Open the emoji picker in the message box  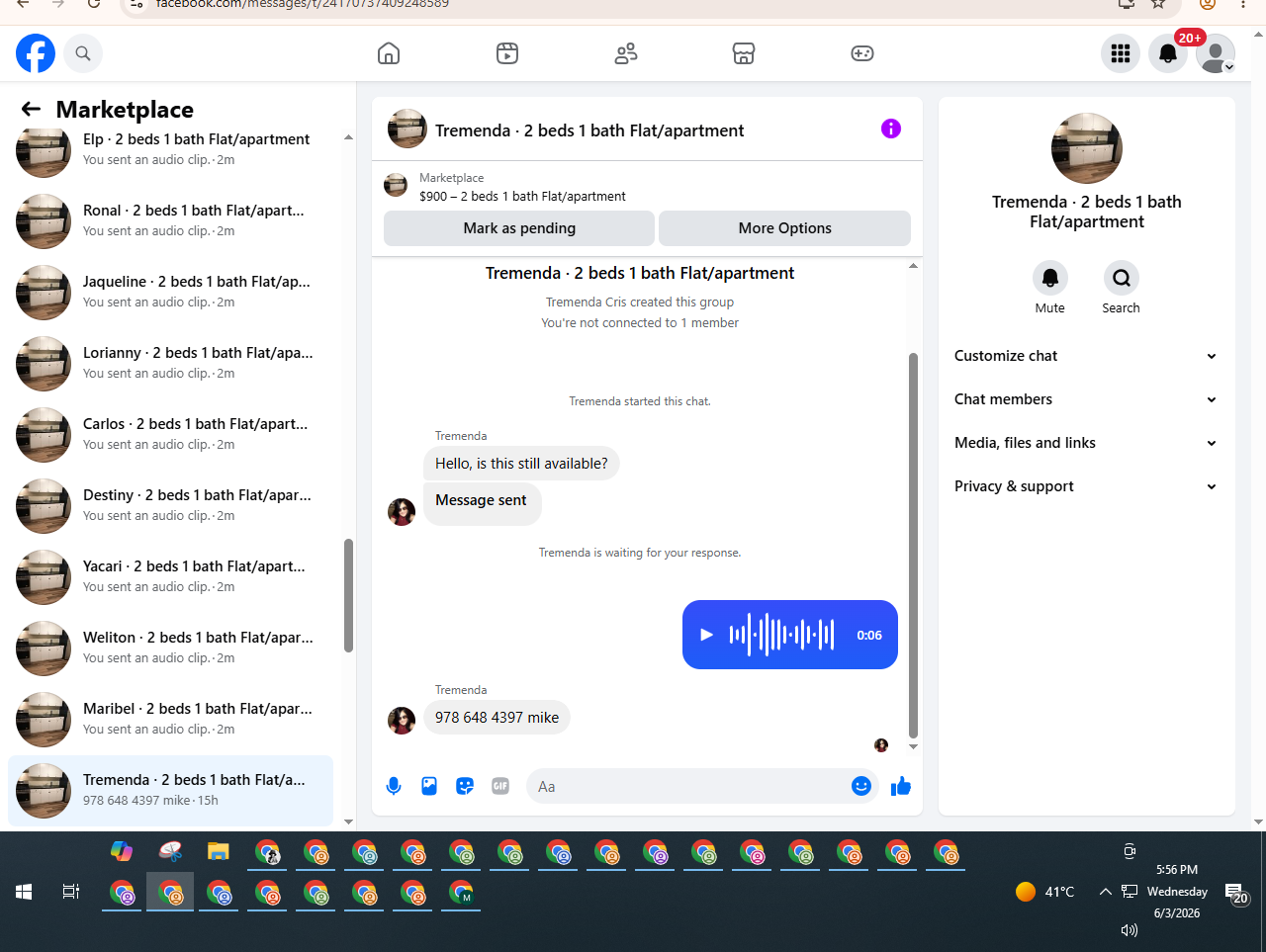tap(861, 786)
